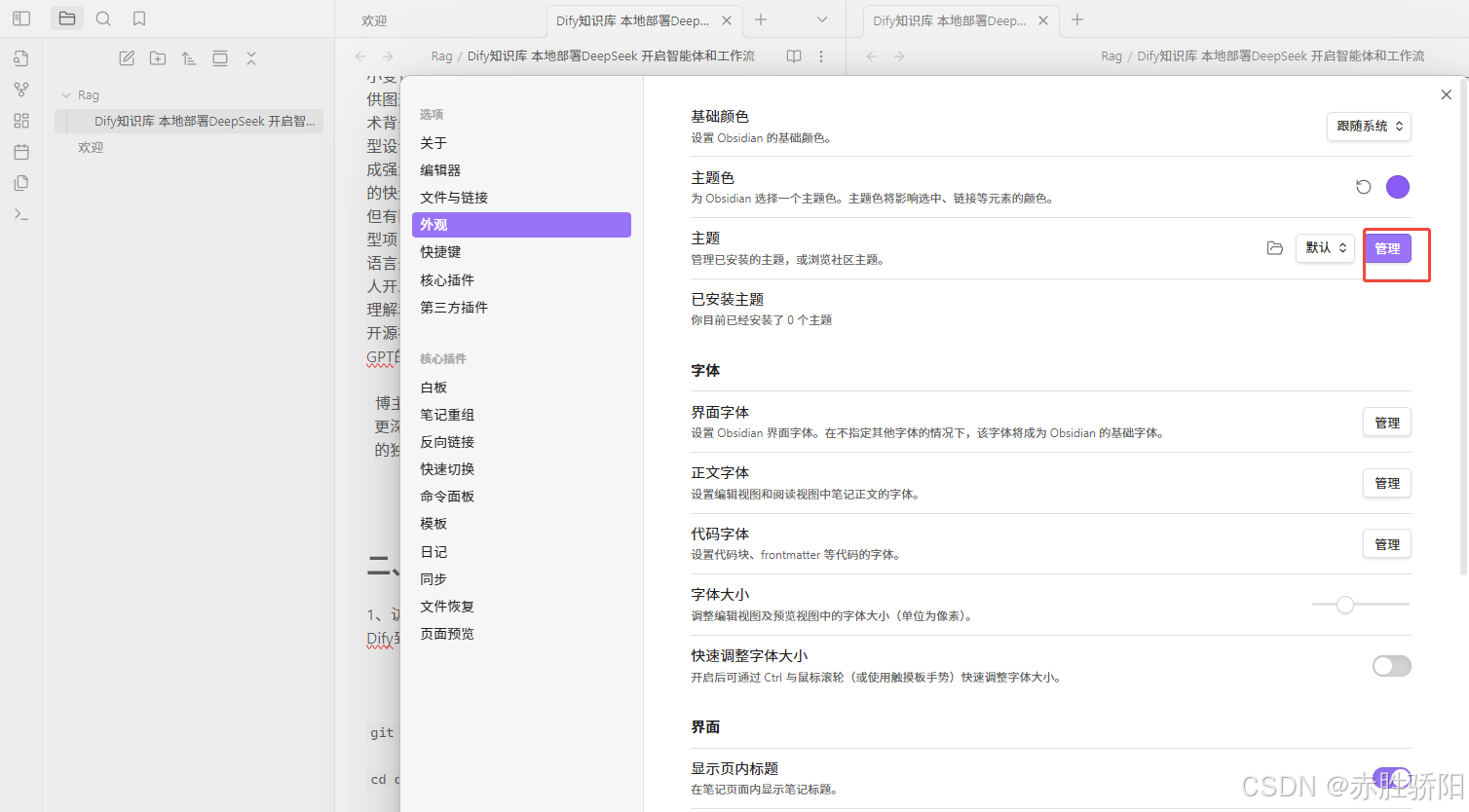Open 反向链接 plugin settings

pos(521,442)
